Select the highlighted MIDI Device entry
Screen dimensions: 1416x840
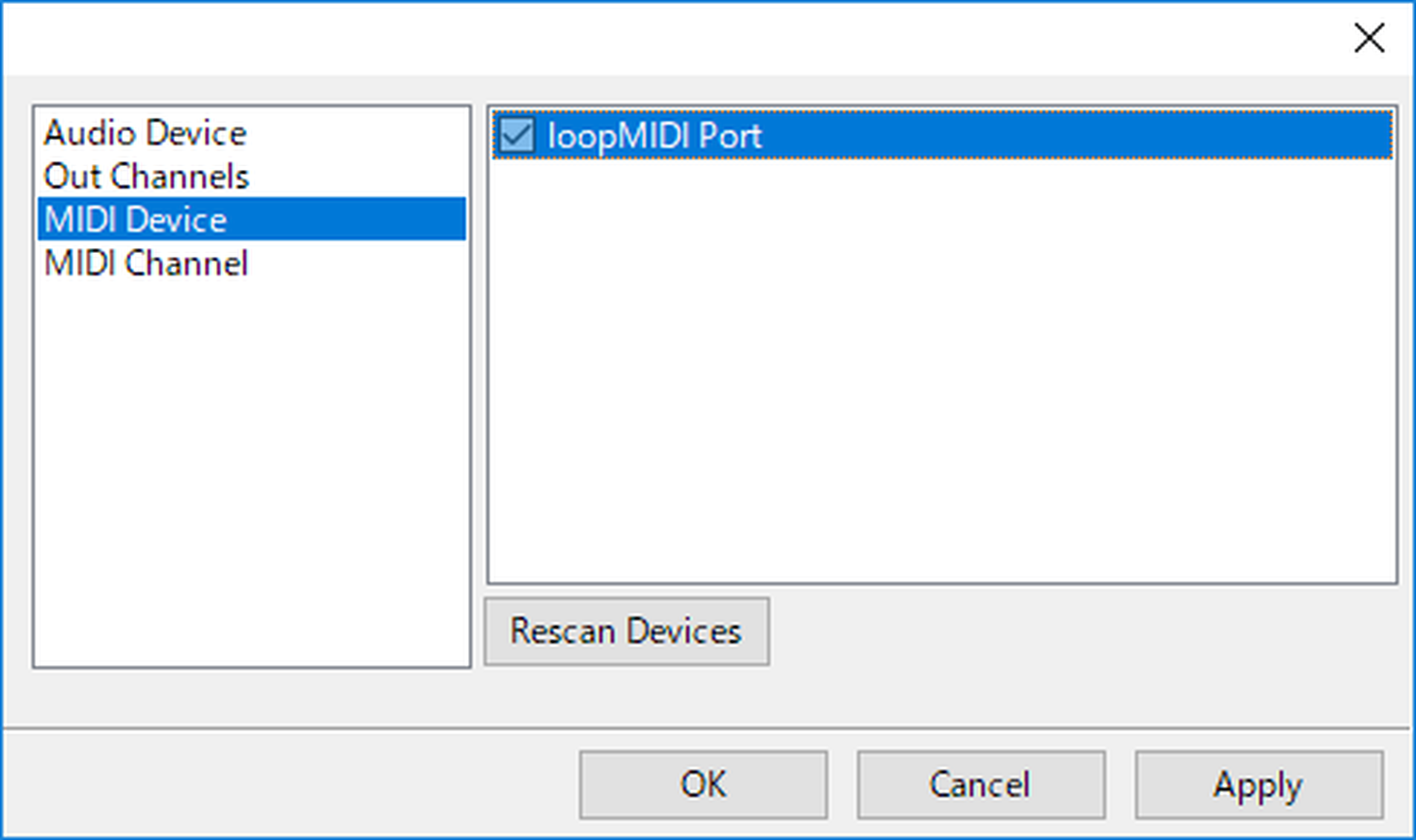[x=136, y=220]
